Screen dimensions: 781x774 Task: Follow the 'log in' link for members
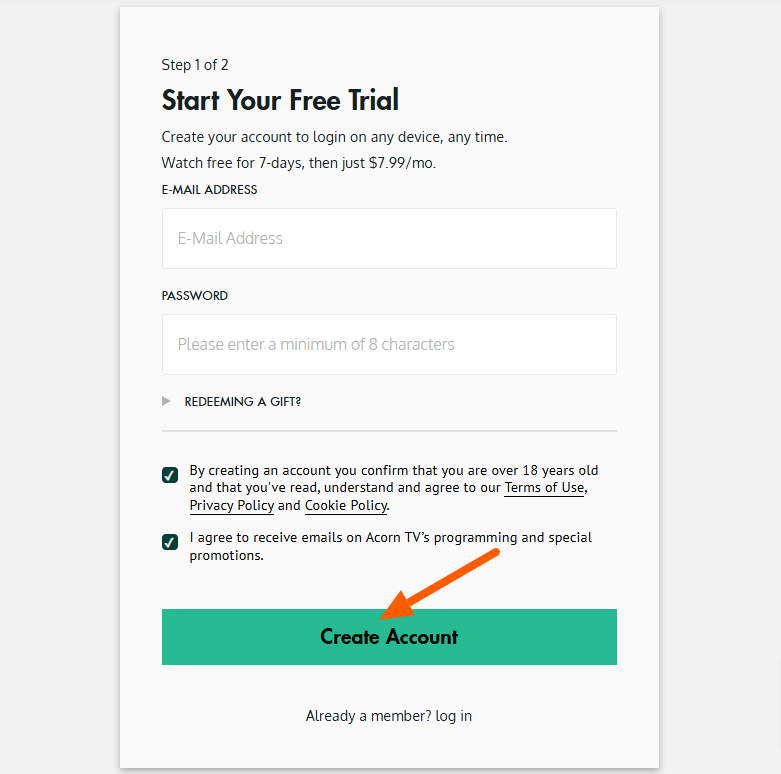(x=453, y=716)
